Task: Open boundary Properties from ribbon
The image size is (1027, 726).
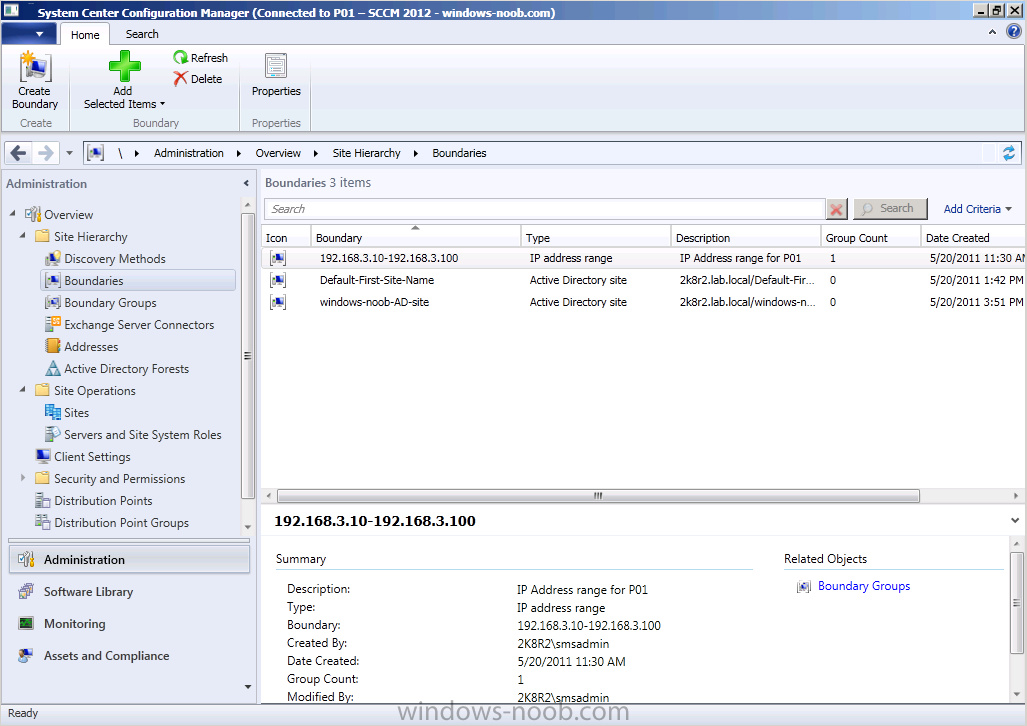Action: point(276,77)
